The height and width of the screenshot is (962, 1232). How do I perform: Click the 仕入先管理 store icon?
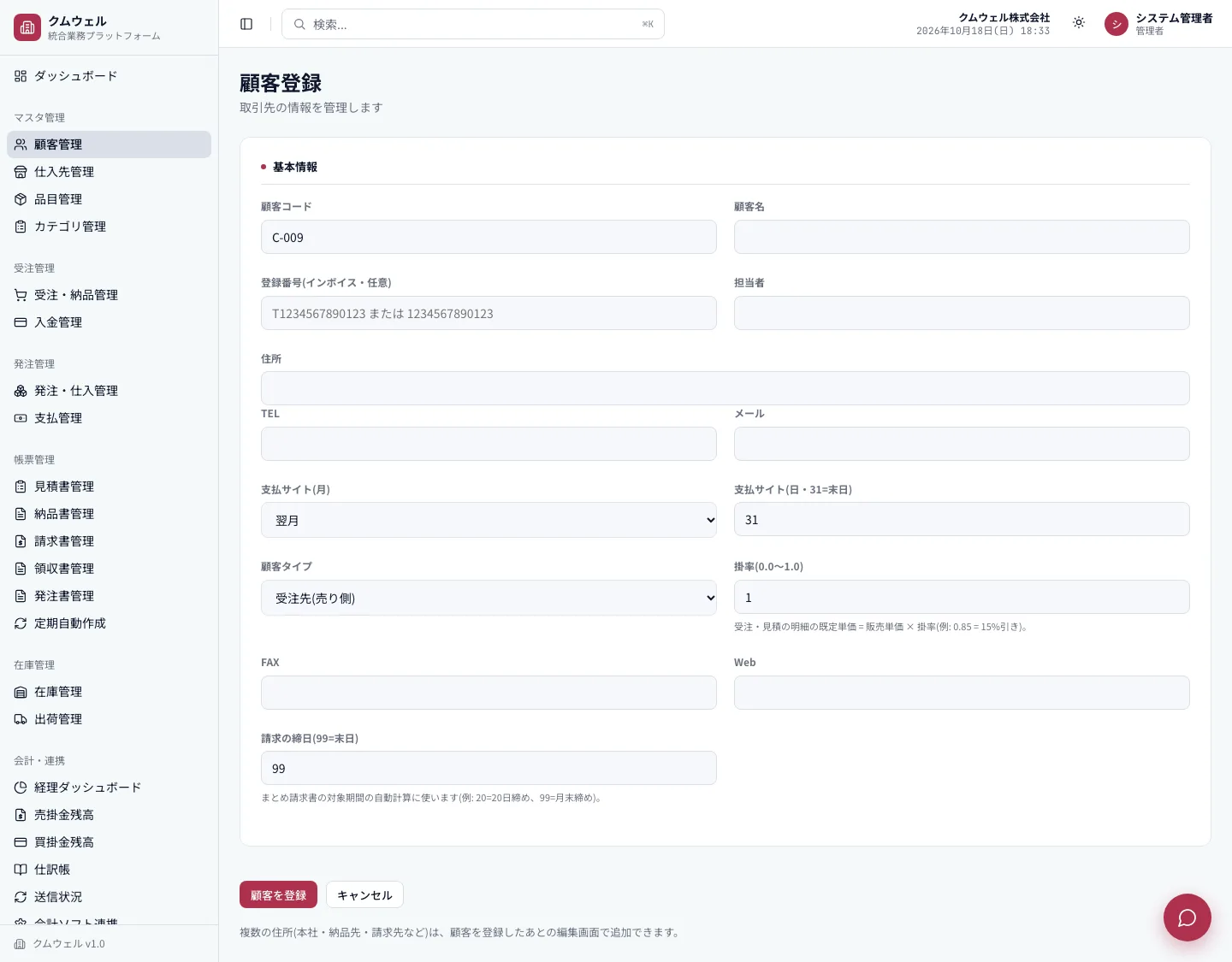click(x=21, y=172)
